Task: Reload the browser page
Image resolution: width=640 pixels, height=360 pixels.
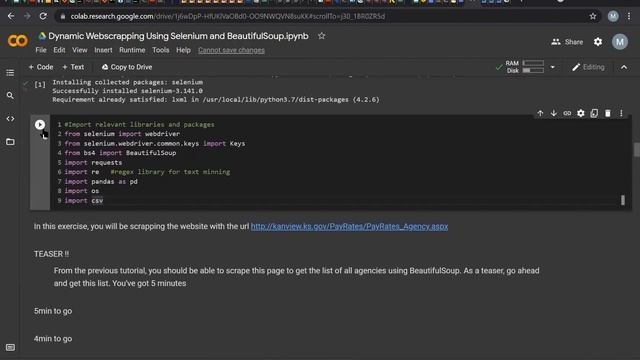Action: (x=43, y=16)
